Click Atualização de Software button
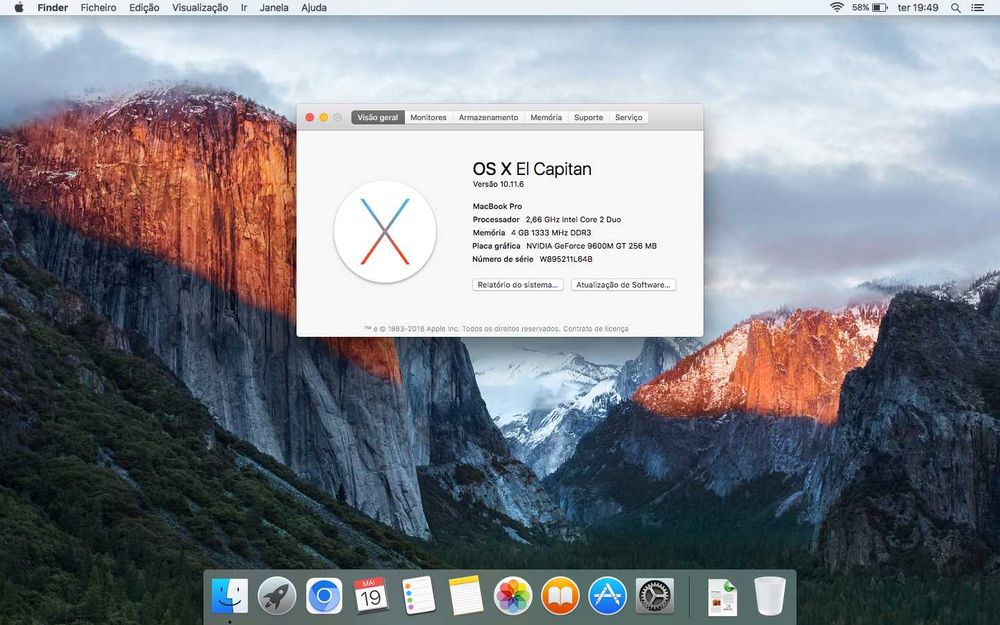Screen dimensions: 1000x625 click(x=623, y=285)
